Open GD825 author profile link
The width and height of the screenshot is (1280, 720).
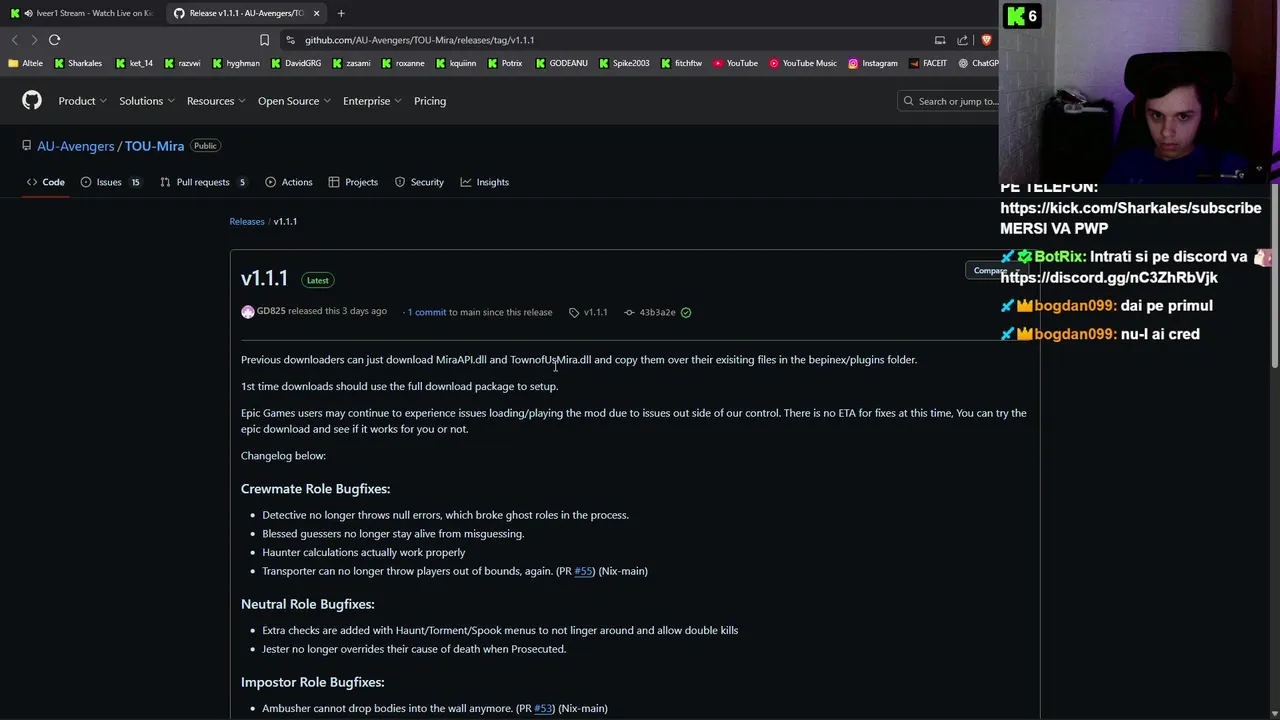[x=271, y=311]
